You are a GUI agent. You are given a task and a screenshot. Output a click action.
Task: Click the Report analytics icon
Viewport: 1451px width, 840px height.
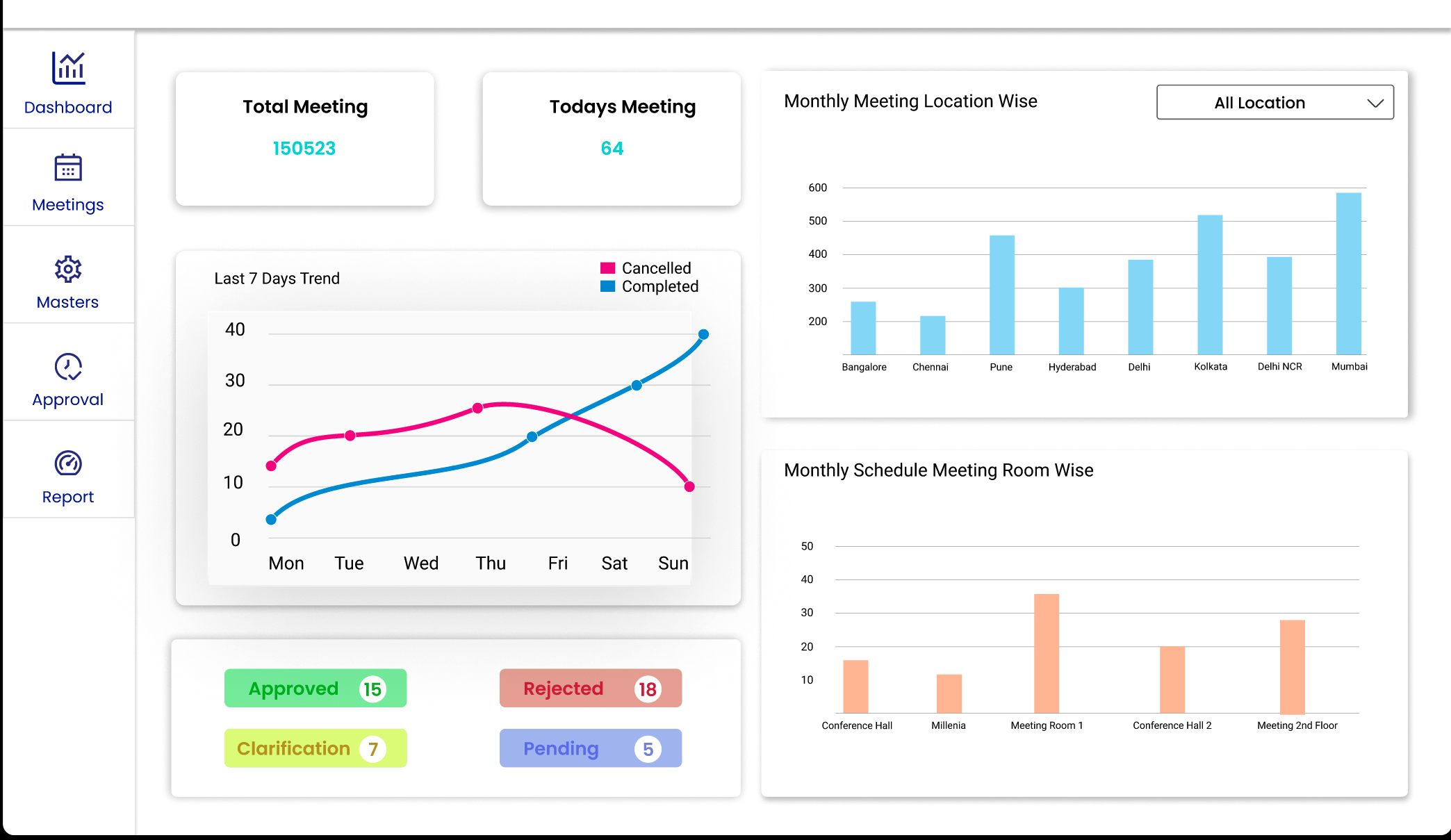point(67,463)
